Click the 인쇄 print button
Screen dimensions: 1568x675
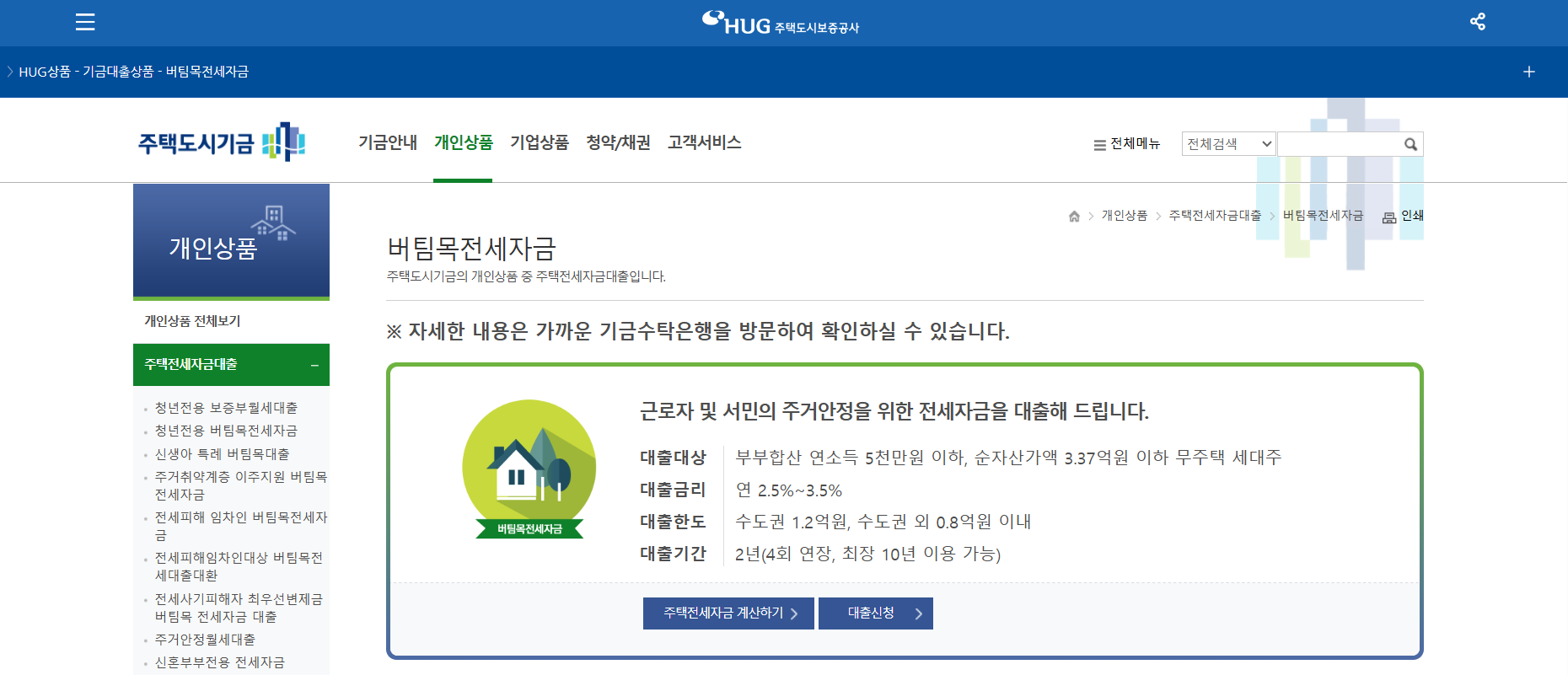click(1403, 217)
